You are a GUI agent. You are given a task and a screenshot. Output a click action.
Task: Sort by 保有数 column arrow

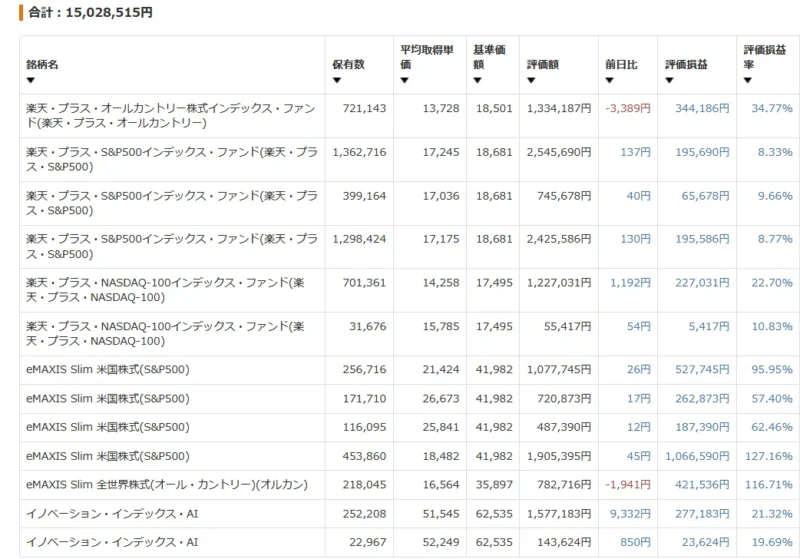(x=337, y=80)
